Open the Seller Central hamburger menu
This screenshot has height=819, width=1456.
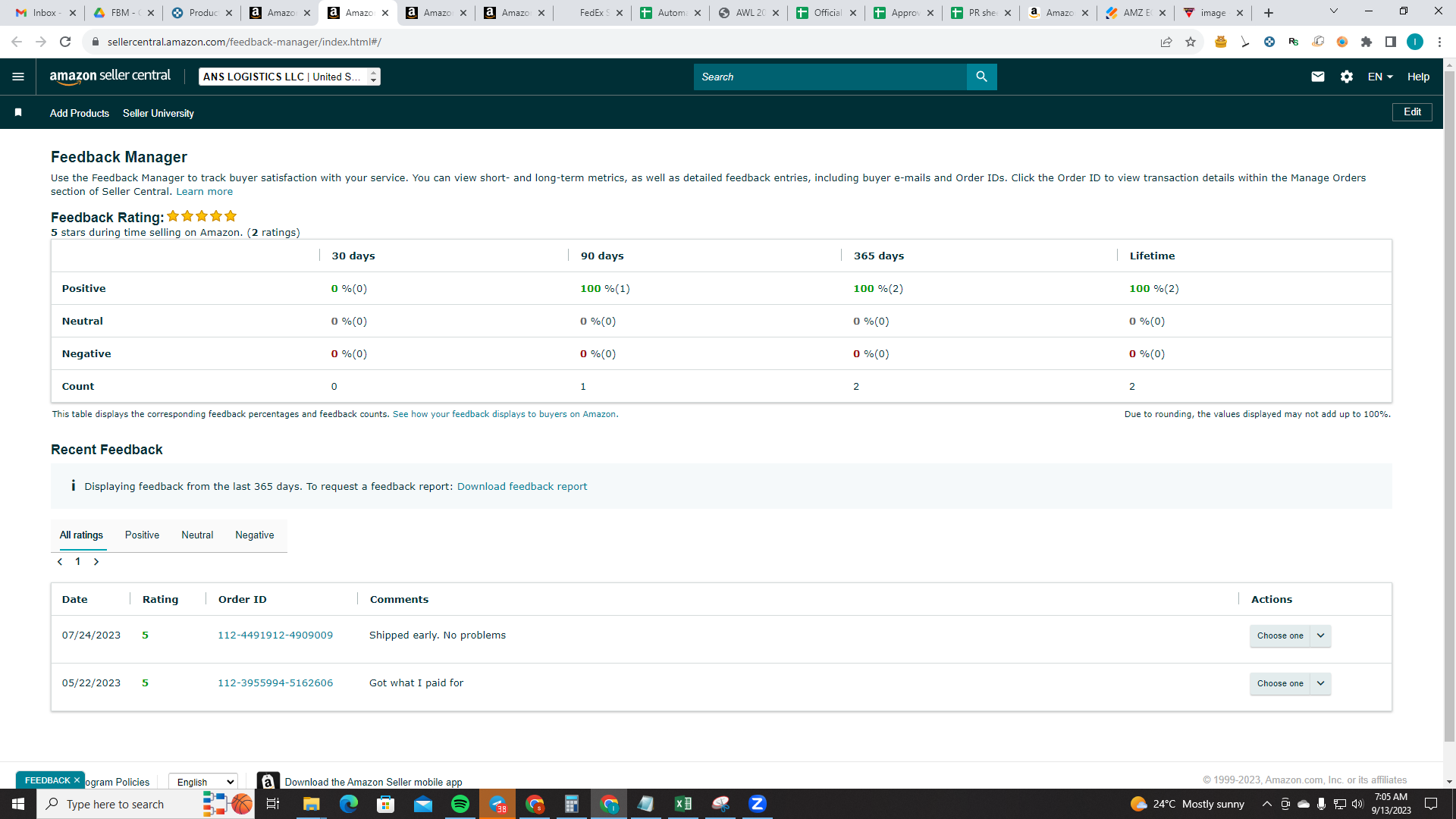(18, 77)
